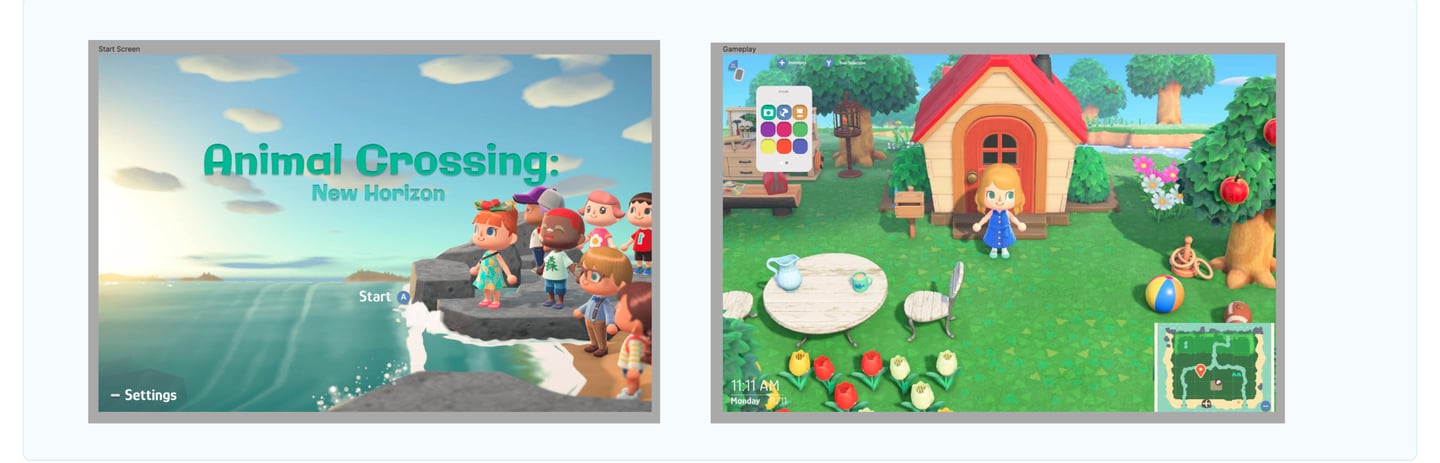Click the airport plane icon on minimap
The height and width of the screenshot is (463, 1440).
click(1206, 404)
